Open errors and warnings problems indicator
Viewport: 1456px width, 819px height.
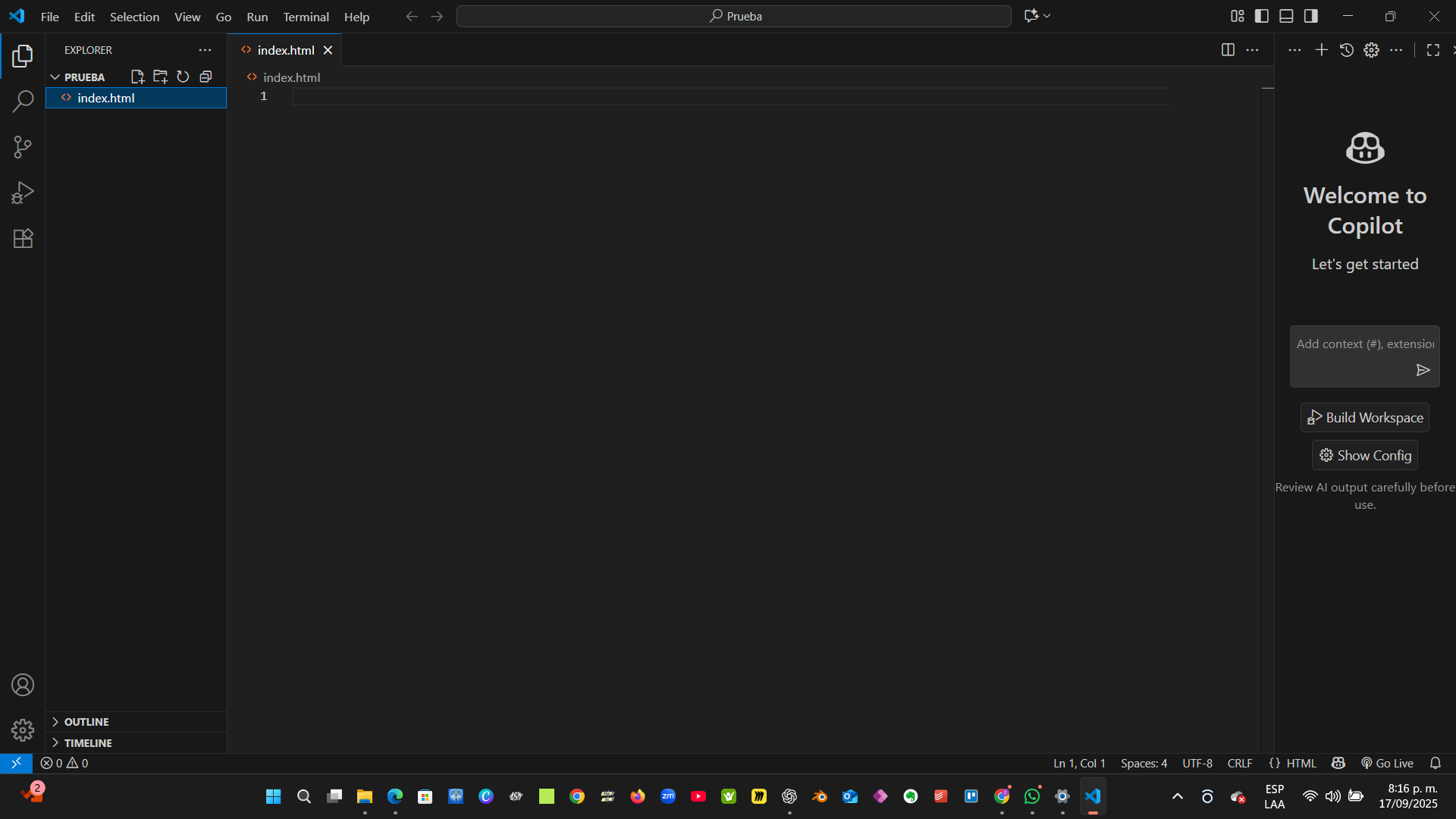tap(64, 764)
